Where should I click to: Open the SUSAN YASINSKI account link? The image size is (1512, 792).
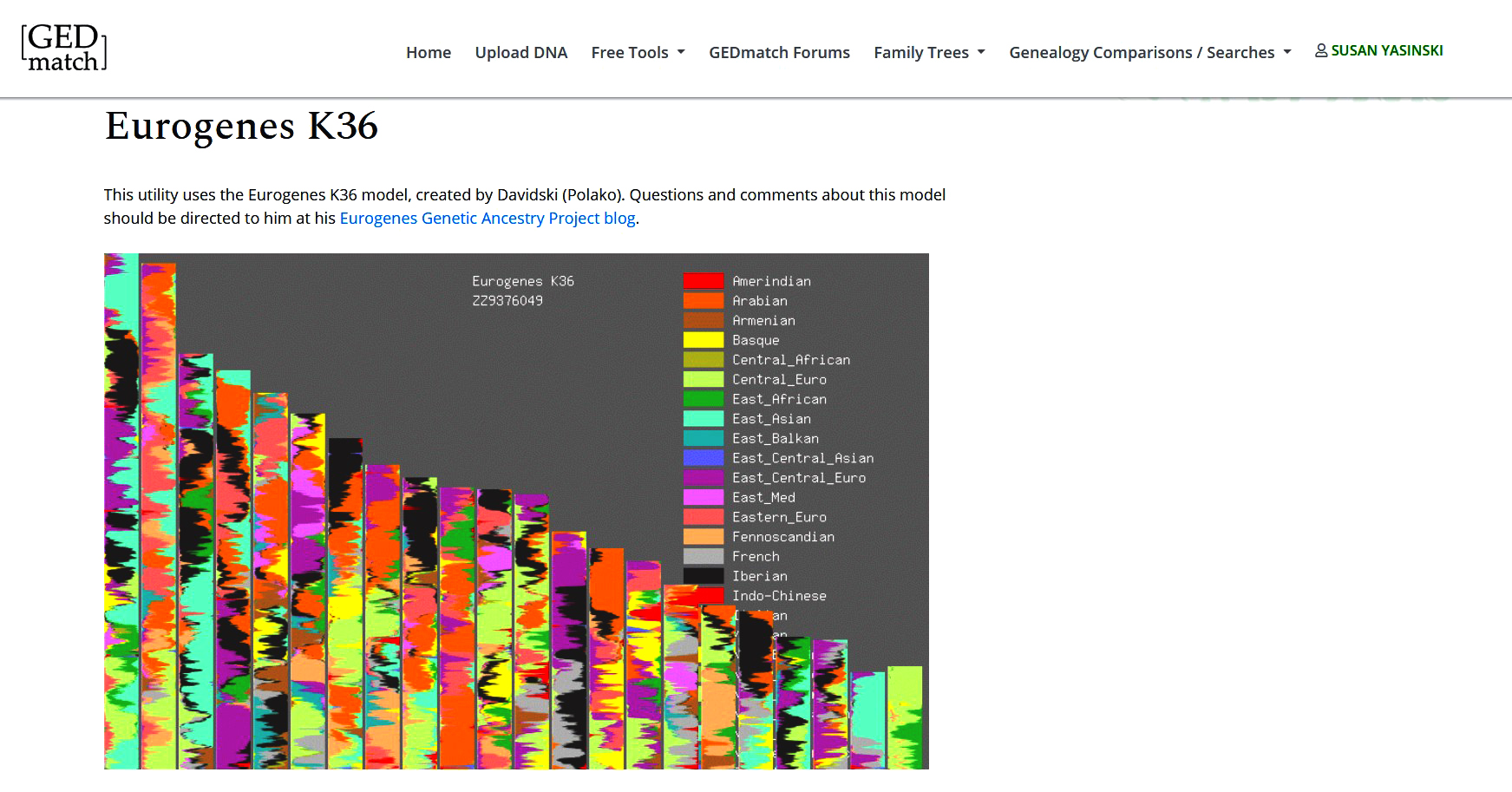point(1387,50)
